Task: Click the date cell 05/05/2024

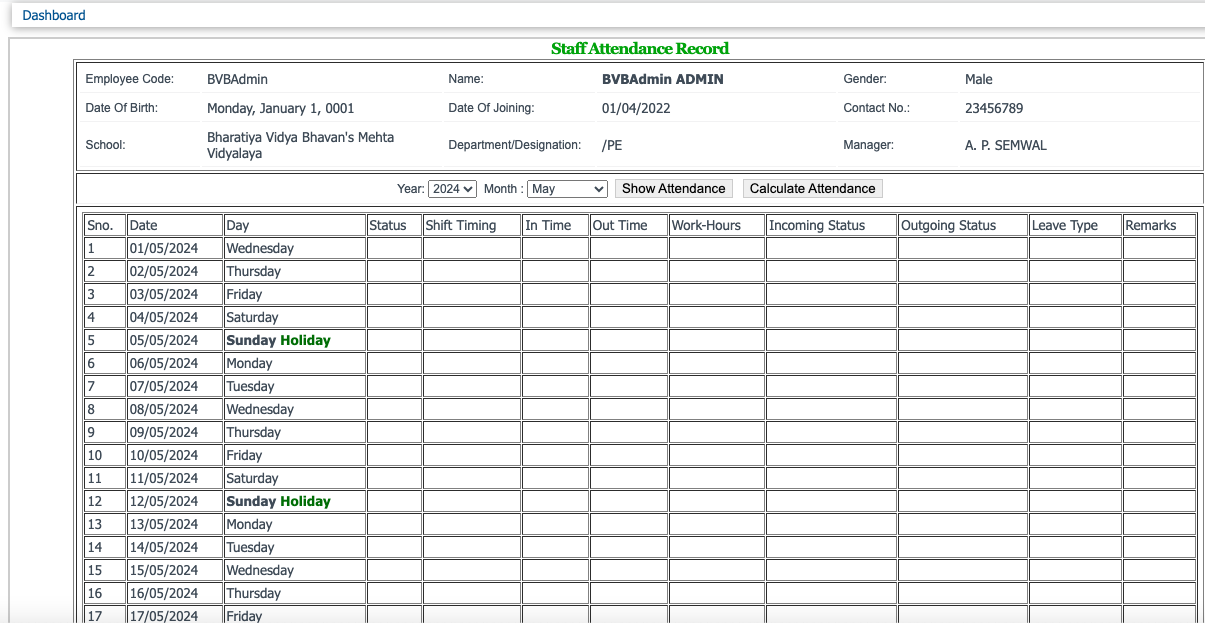Action: click(x=175, y=340)
